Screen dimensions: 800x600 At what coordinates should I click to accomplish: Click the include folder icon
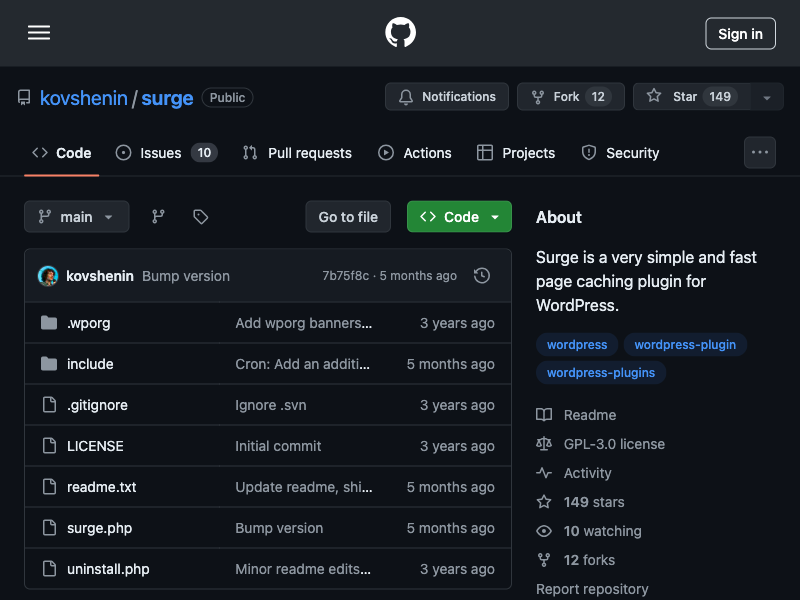coord(49,364)
